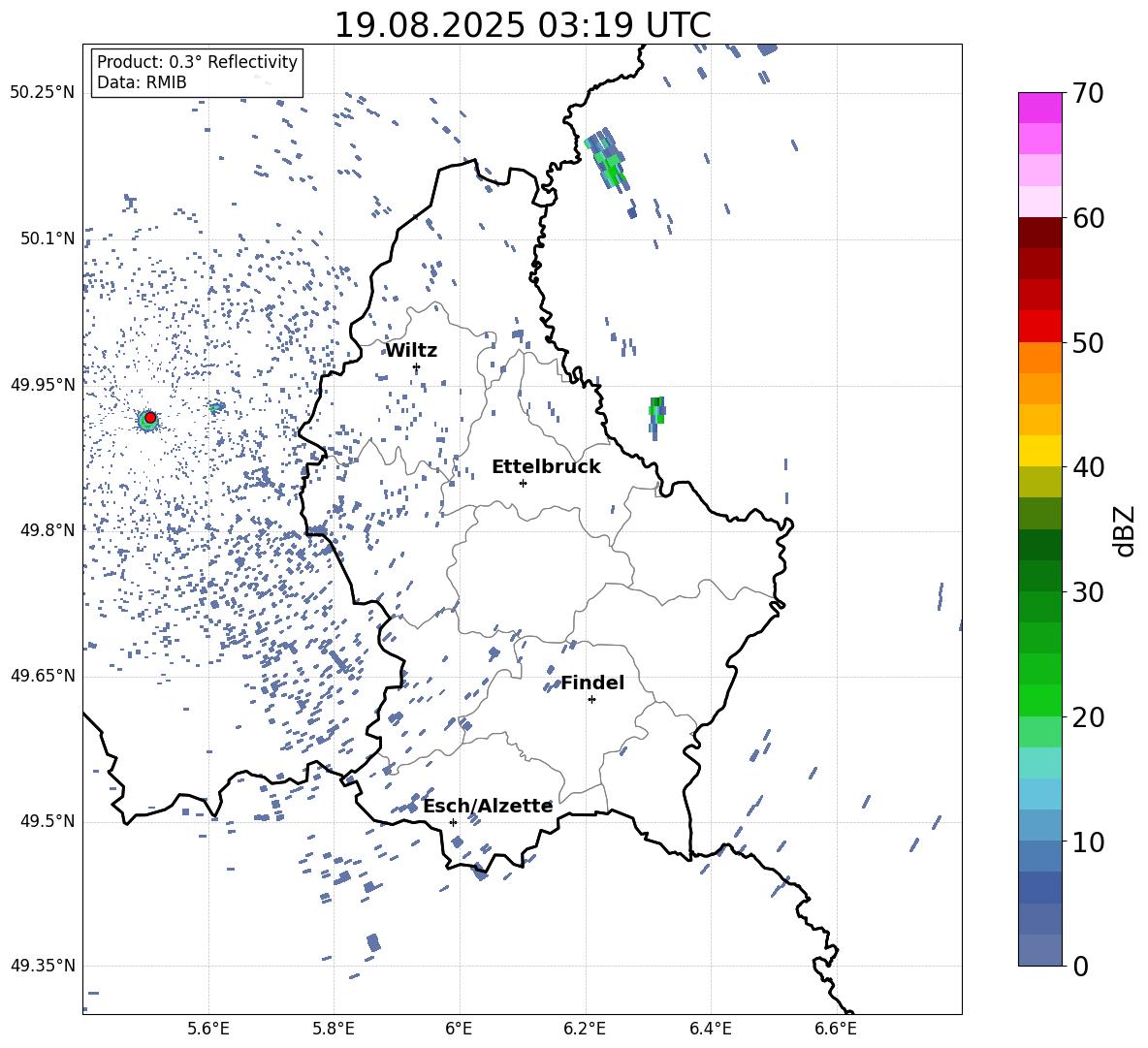The height and width of the screenshot is (1048, 1148).
Task: Click the 40 colorbar tick label
Action: (1087, 467)
